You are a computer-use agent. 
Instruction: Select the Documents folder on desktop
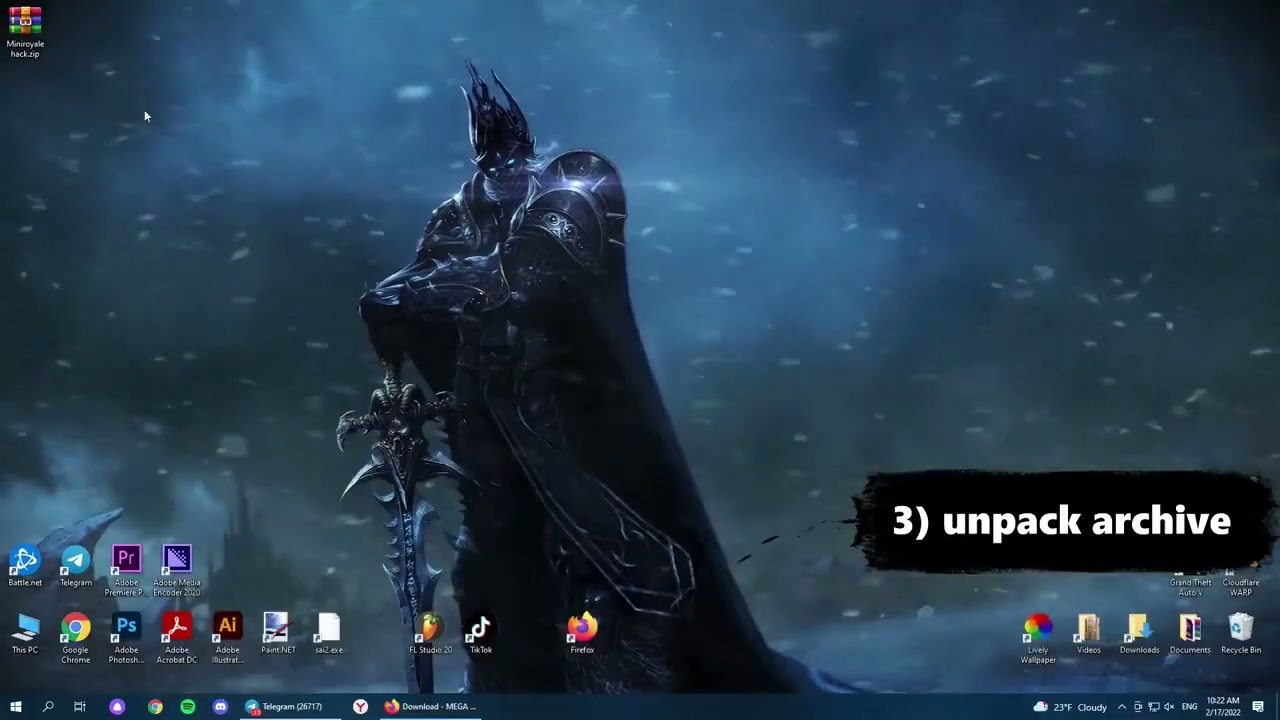[x=1190, y=634]
